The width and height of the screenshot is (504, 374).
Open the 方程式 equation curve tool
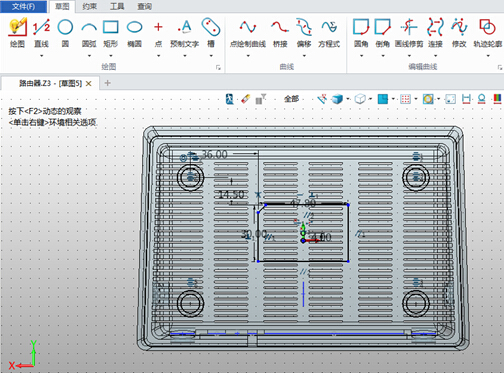[329, 33]
